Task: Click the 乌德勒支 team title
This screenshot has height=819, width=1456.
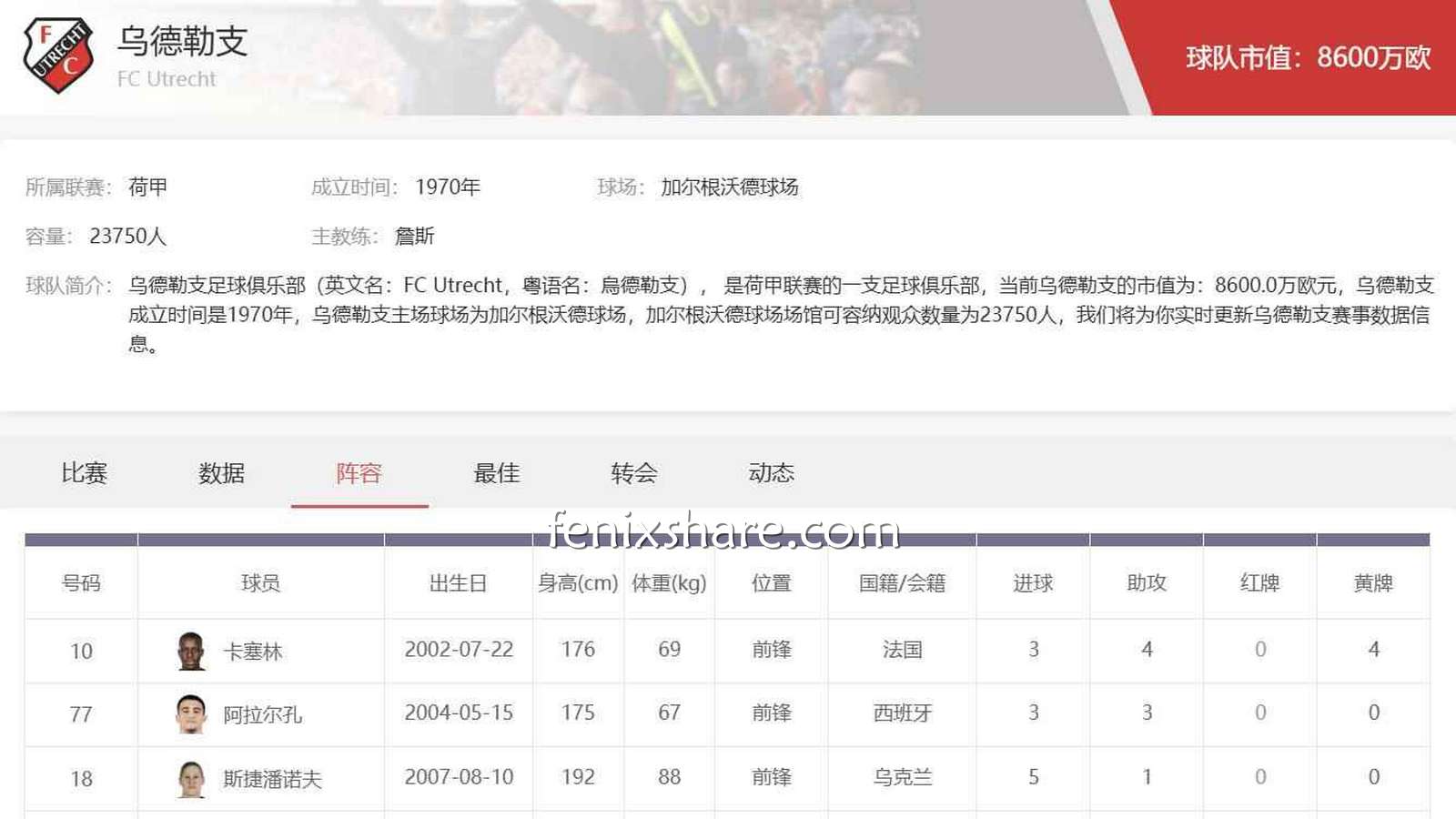Action: coord(183,41)
